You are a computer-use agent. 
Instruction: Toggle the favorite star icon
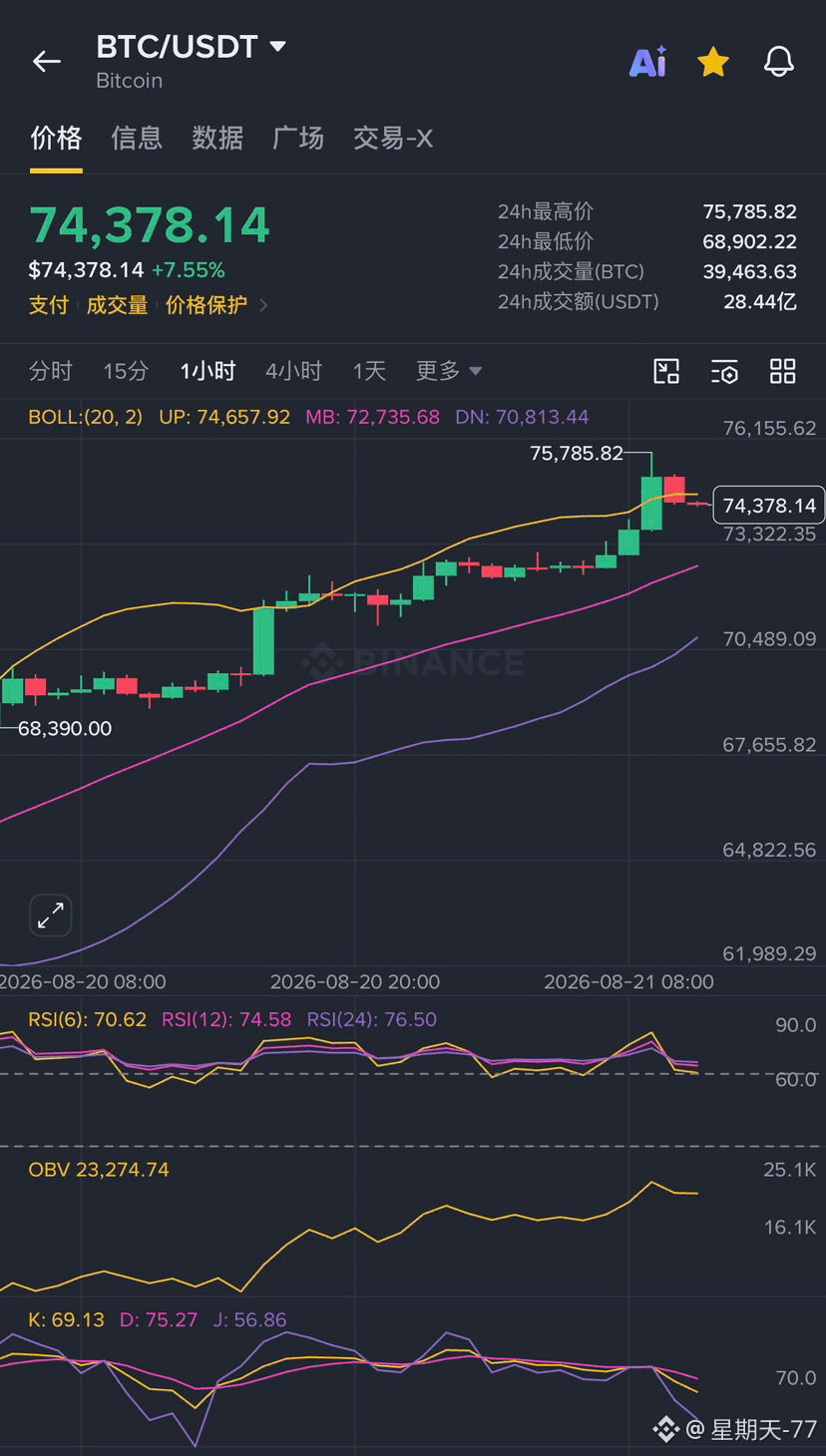tap(713, 63)
